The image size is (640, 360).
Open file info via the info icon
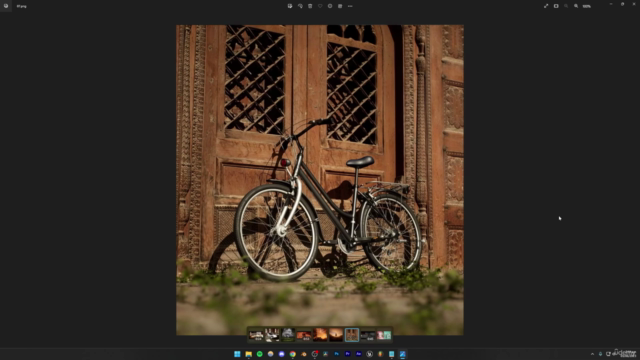click(330, 6)
